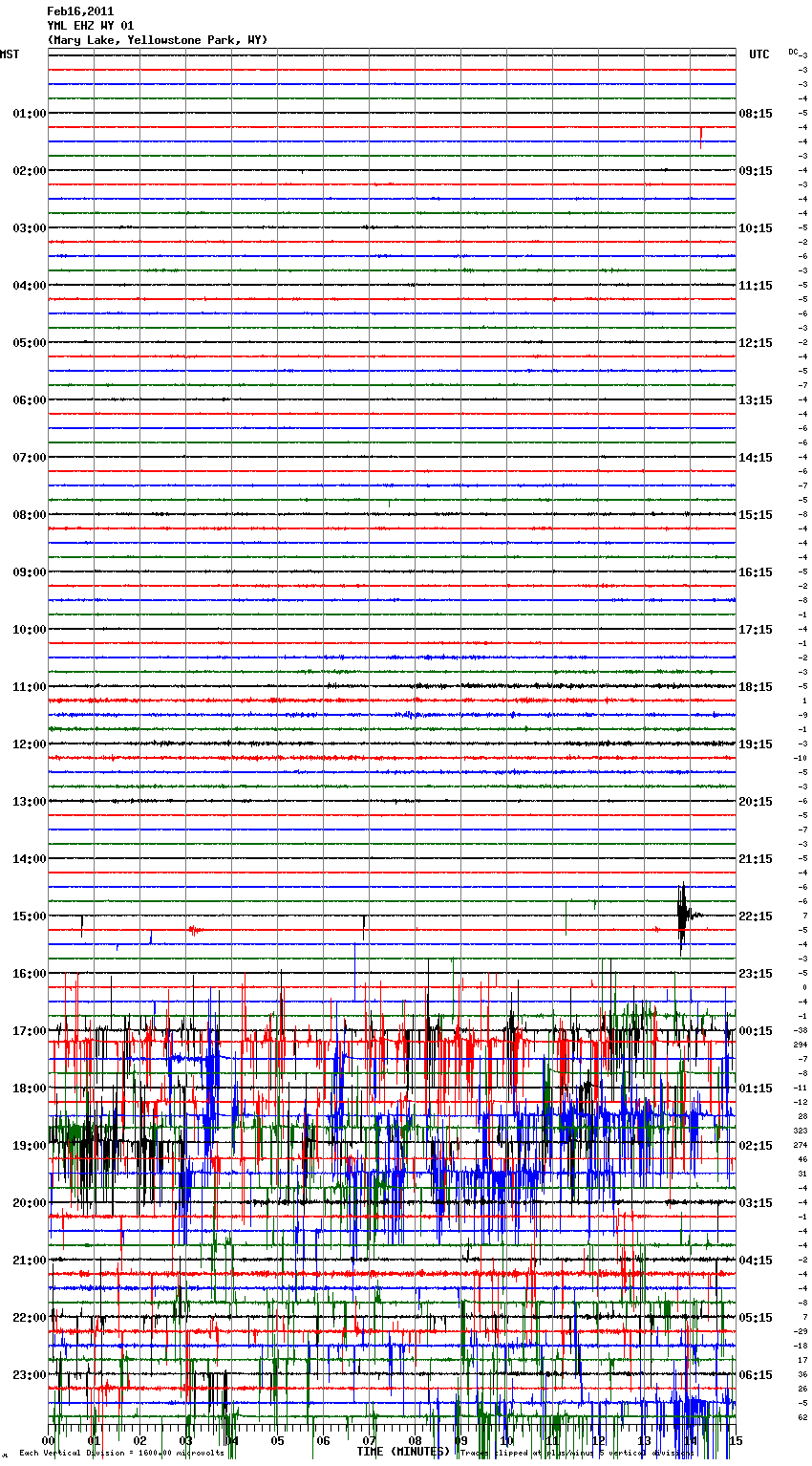
Task: Click the 14:15 UTC time label
Action: (756, 458)
